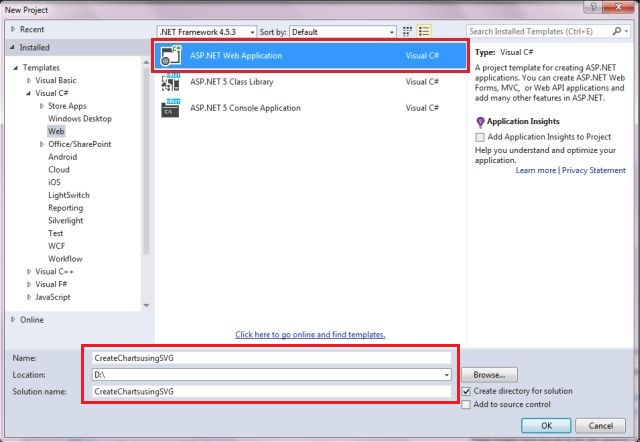Select the Test category
The image size is (640, 442).
(x=56, y=233)
